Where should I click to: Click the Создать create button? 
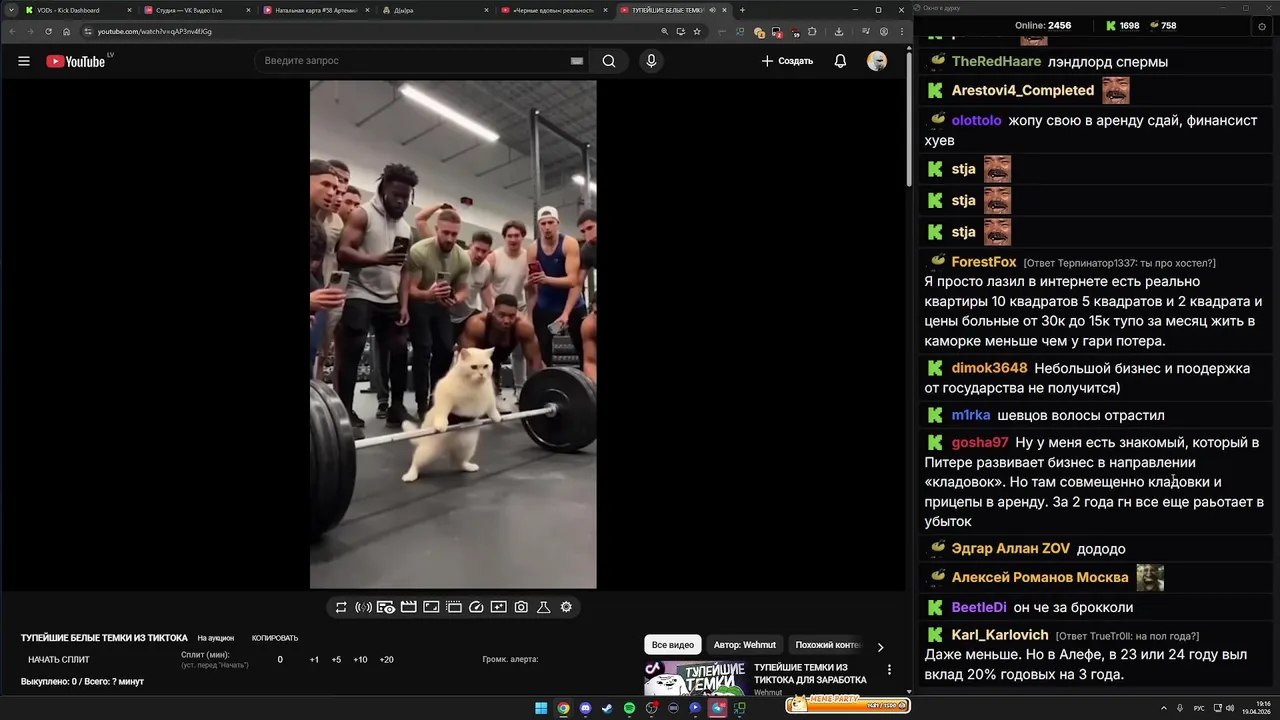[x=787, y=61]
